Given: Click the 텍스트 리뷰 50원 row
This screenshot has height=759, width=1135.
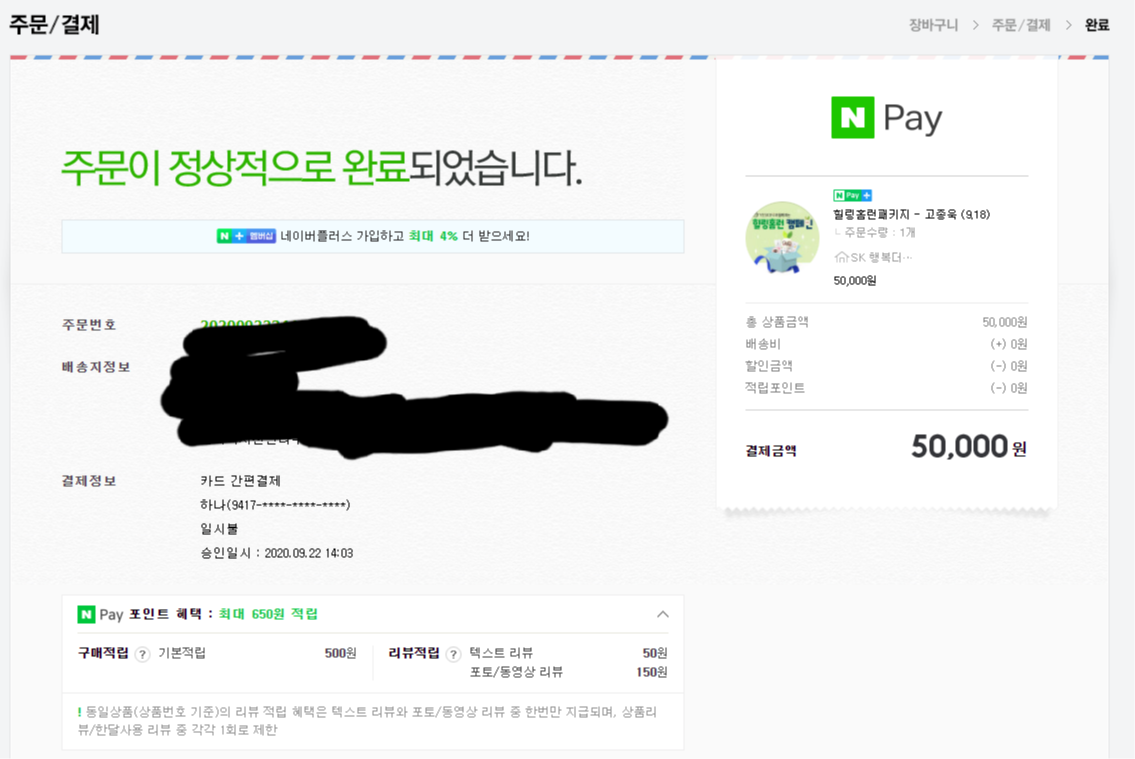Looking at the screenshot, I should [x=568, y=653].
